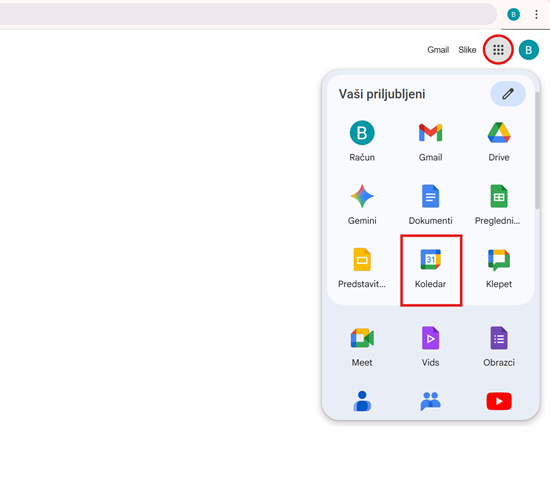
Task: Open account menu via large B avatar
Action: click(529, 50)
